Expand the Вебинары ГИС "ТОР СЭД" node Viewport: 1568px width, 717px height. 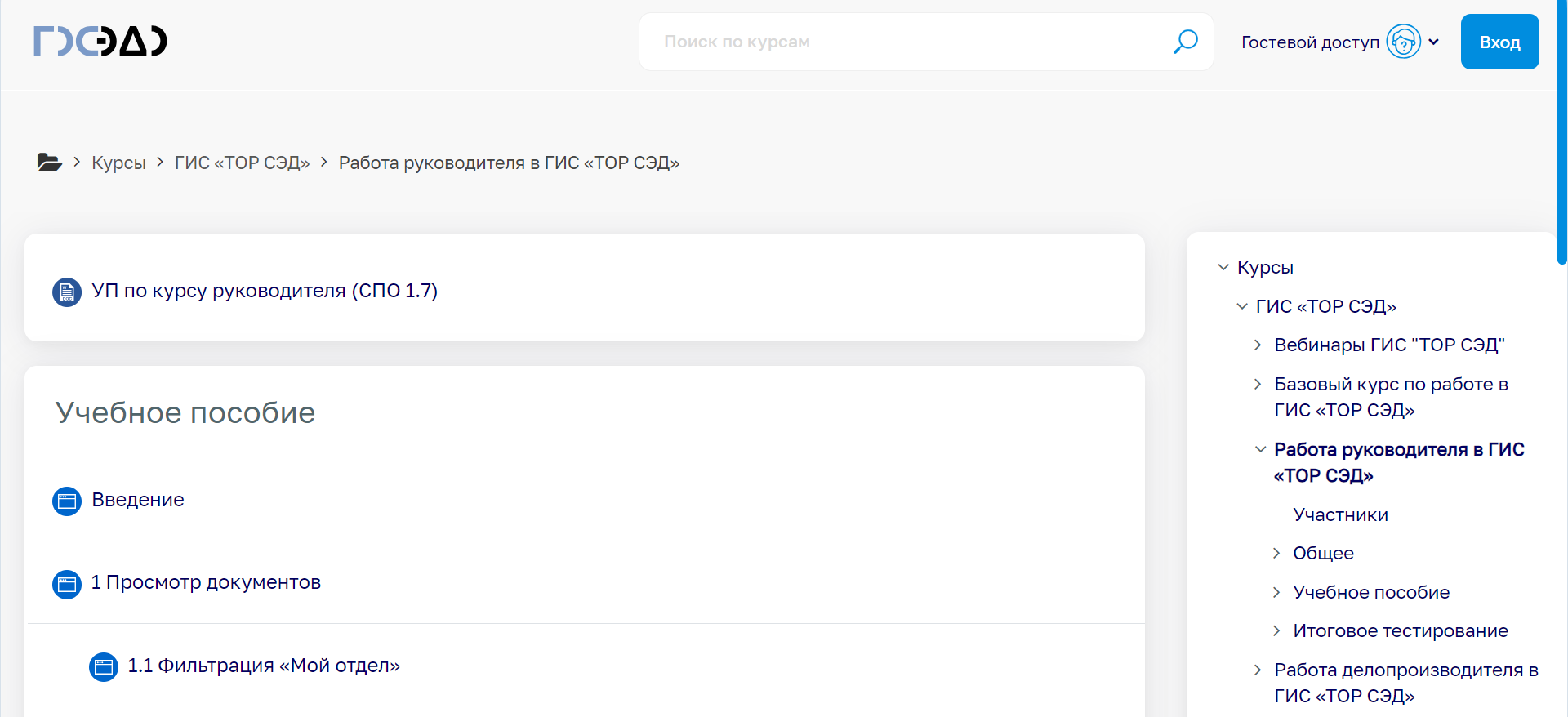pos(1258,345)
